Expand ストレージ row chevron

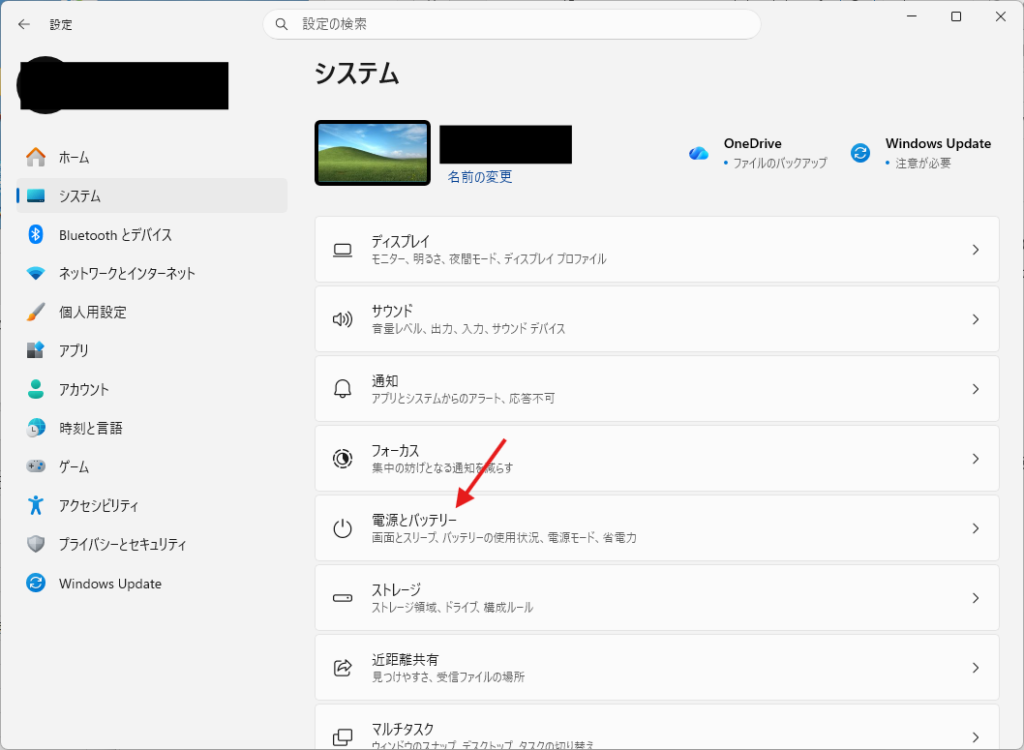976,598
